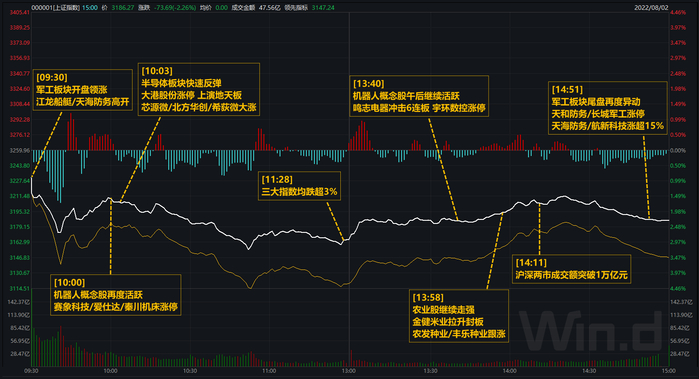699x379 pixels.
Task: Click the 3227.64 price axis label
Action: pyautogui.click(x=20, y=181)
